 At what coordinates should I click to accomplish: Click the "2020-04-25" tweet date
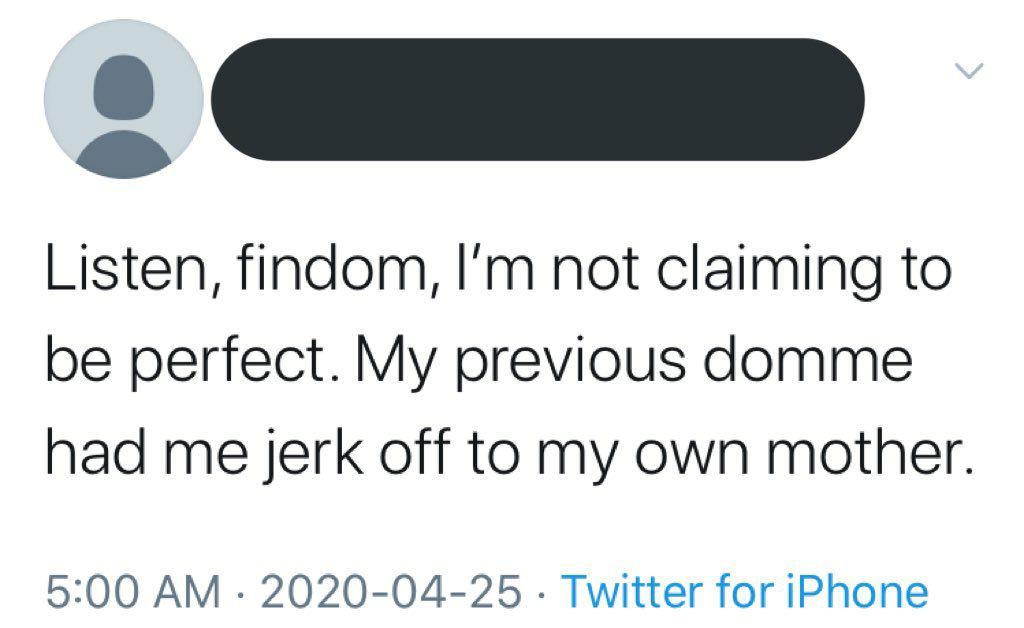pyautogui.click(x=390, y=590)
